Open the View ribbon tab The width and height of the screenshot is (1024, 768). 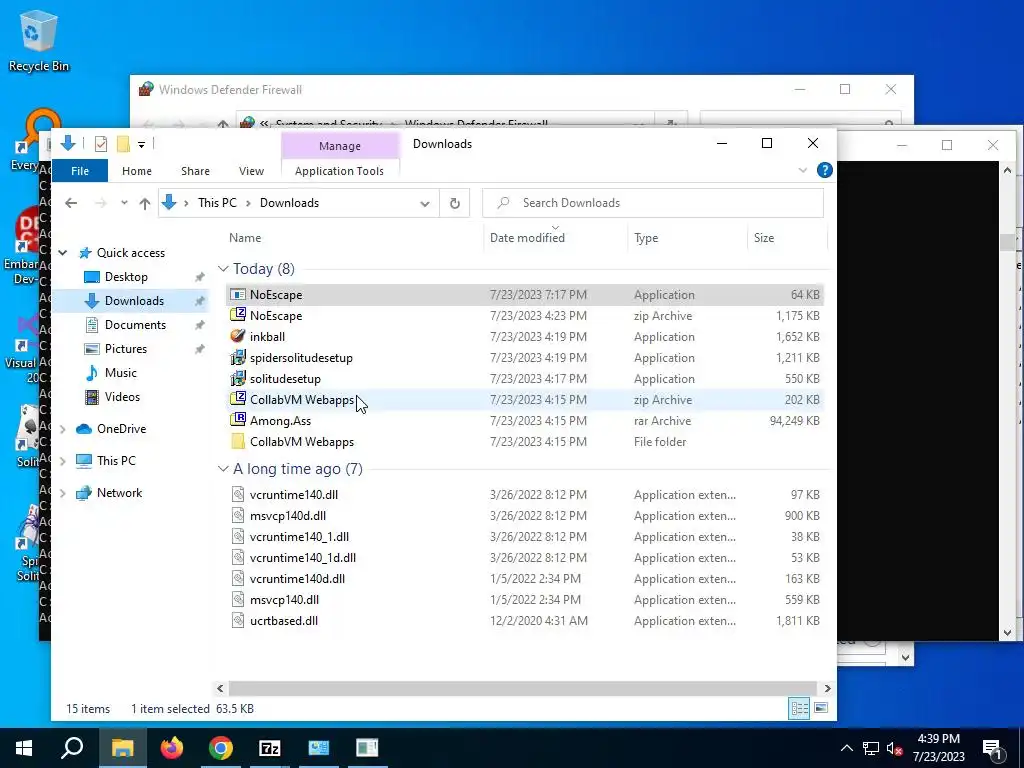click(251, 171)
